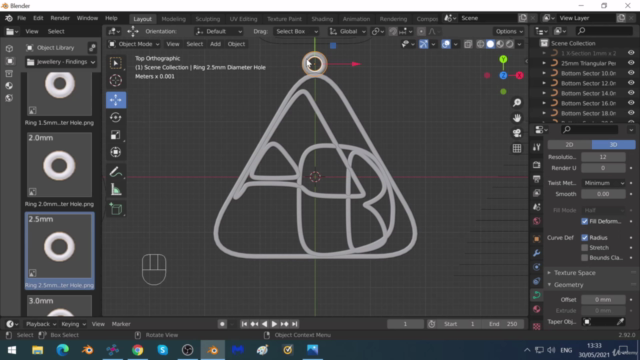Viewport: 640px width, 360px height.
Task: Expand Bottom Sector 10.0 tree row
Action: point(544,73)
